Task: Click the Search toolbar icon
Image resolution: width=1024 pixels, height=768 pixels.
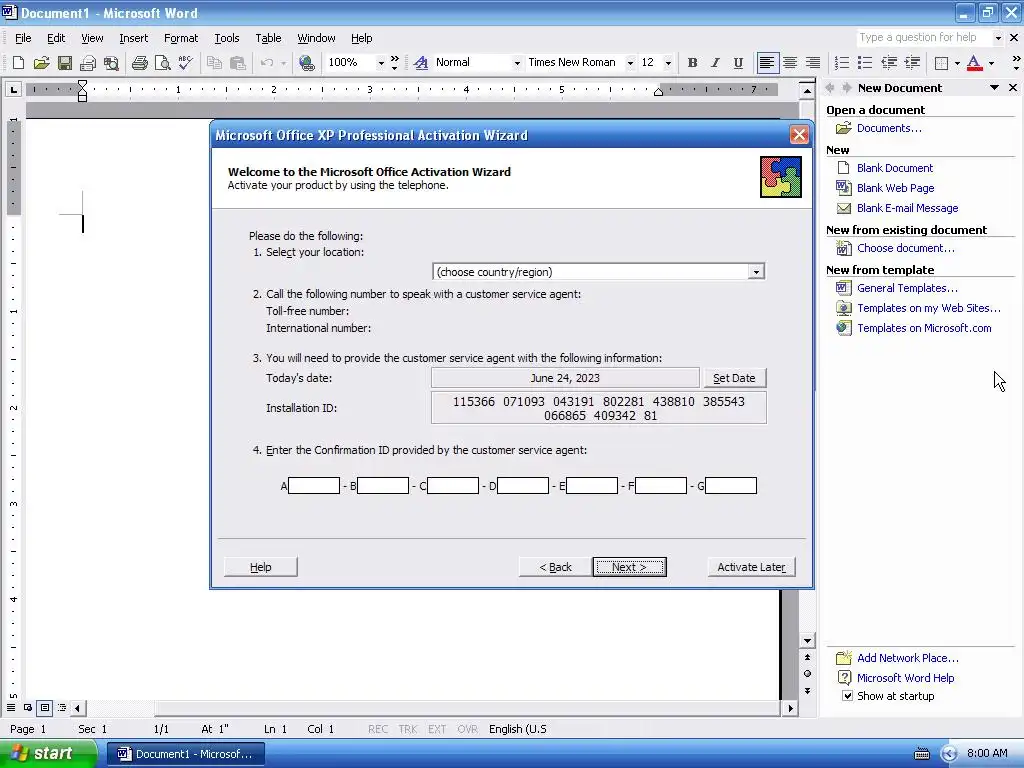Action: 111,63
